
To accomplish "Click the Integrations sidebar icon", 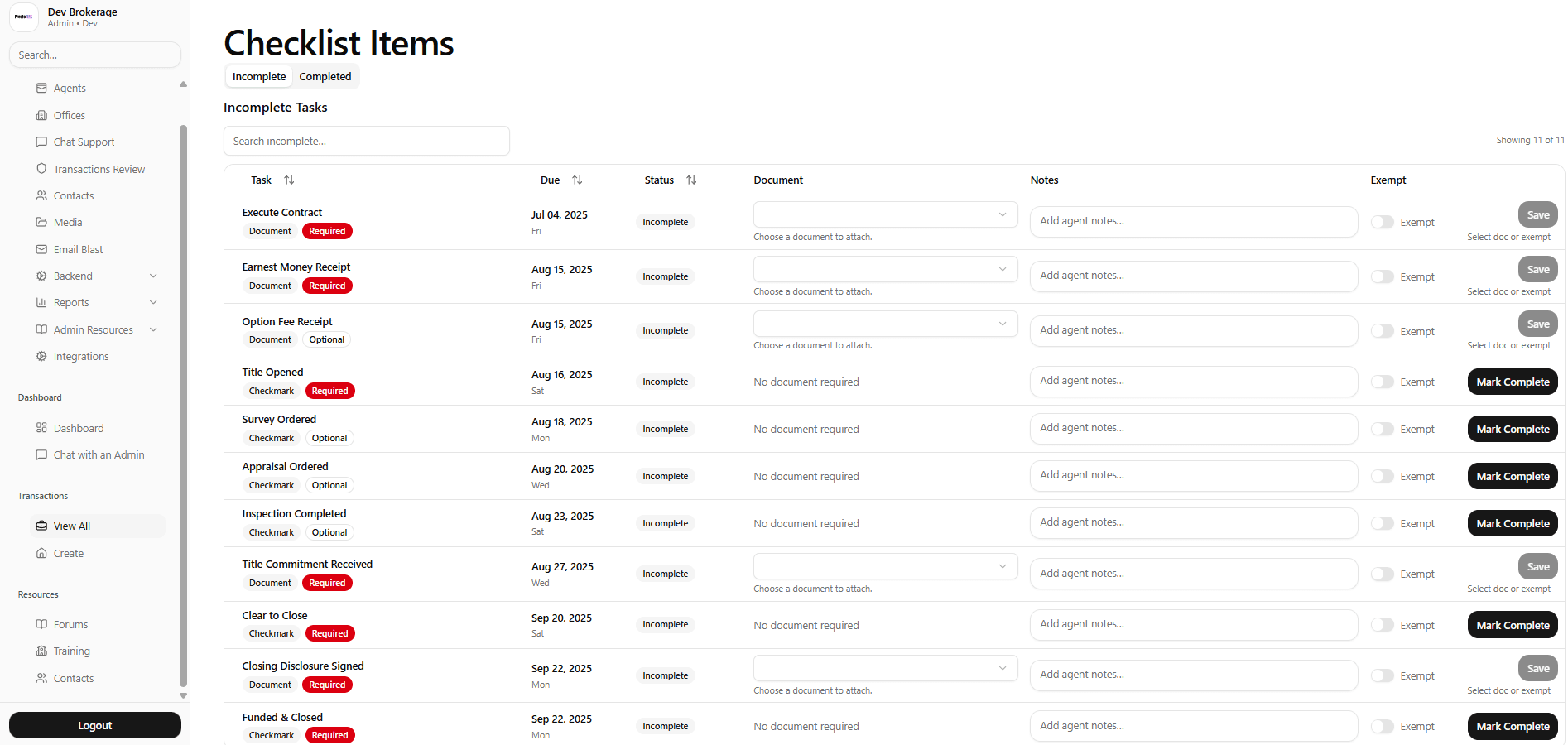I will (x=42, y=356).
